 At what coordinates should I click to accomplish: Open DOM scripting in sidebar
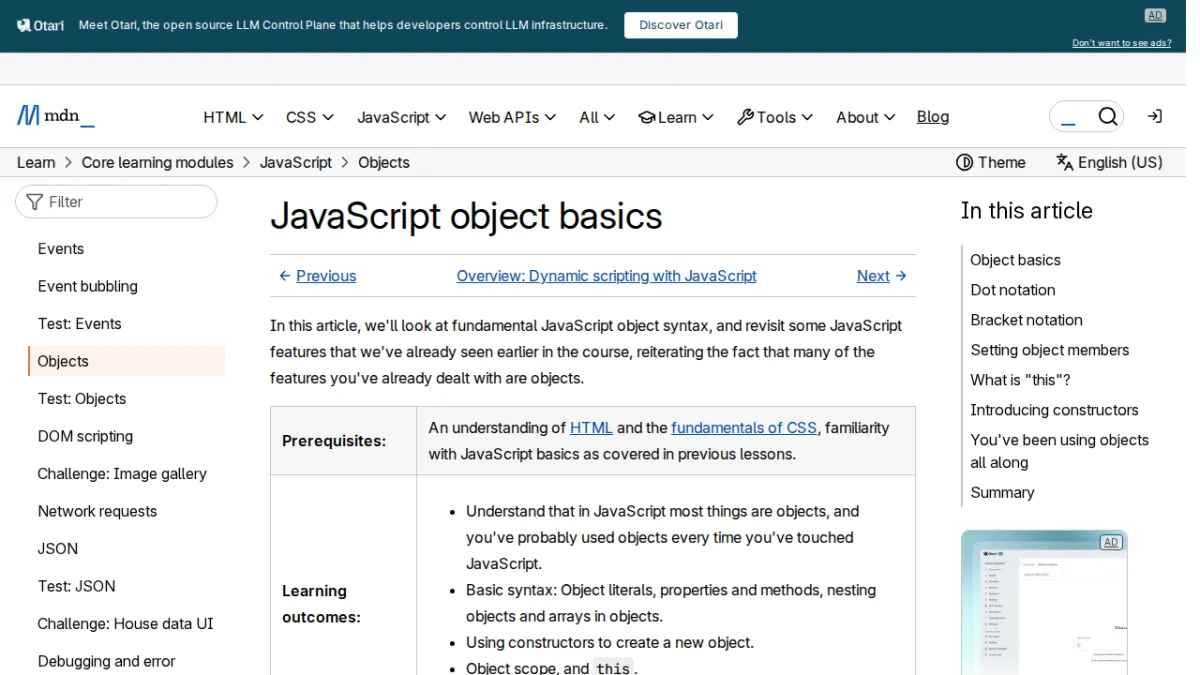[x=85, y=436]
